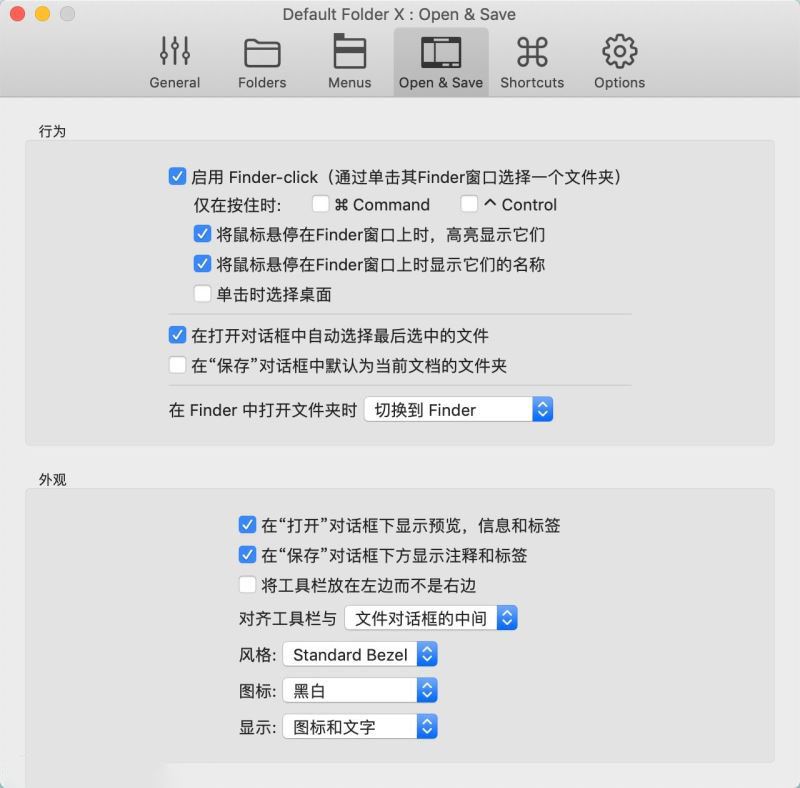This screenshot has height=788, width=800.
Task: Open the General preferences pane
Action: 174,62
